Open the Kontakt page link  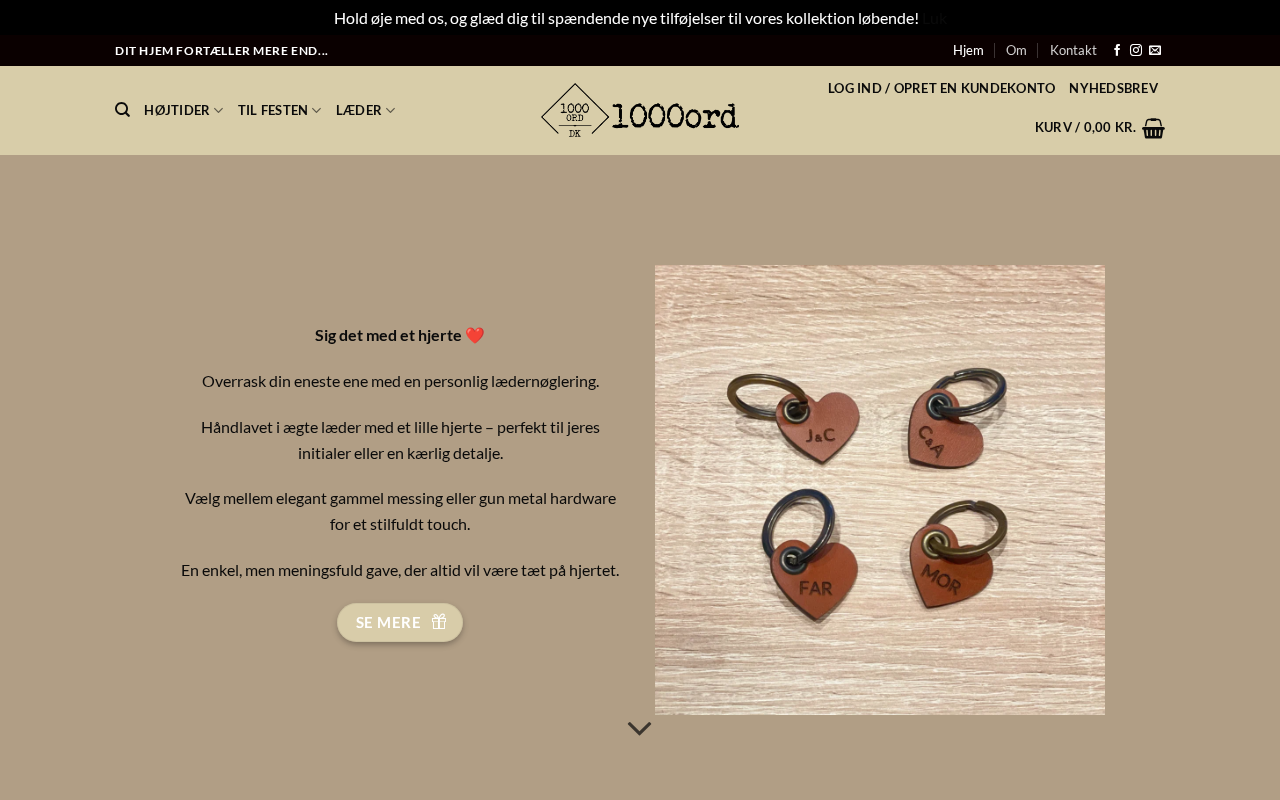[x=1073, y=50]
